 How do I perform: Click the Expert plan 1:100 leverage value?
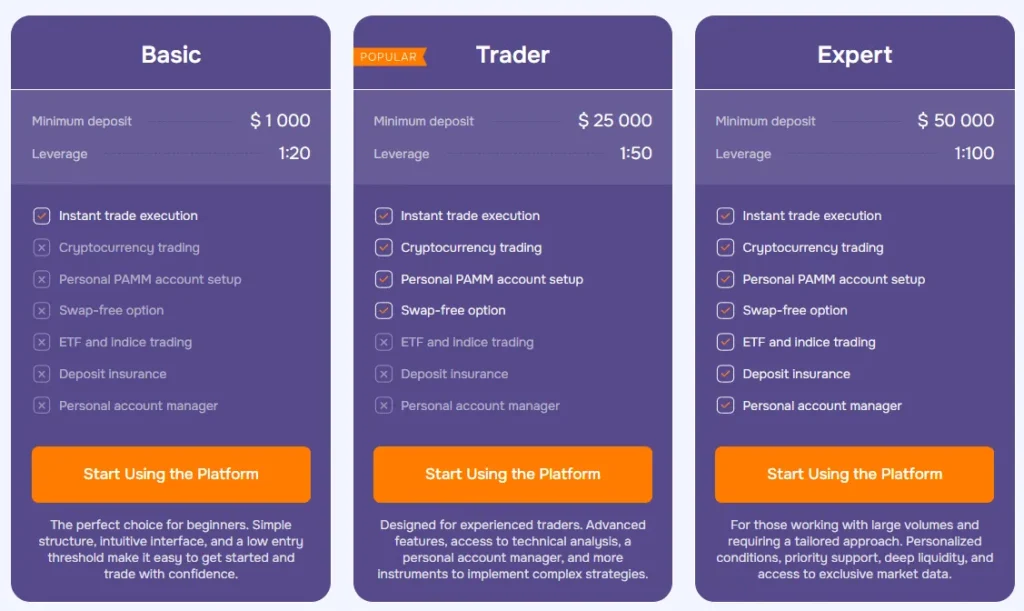tap(973, 154)
